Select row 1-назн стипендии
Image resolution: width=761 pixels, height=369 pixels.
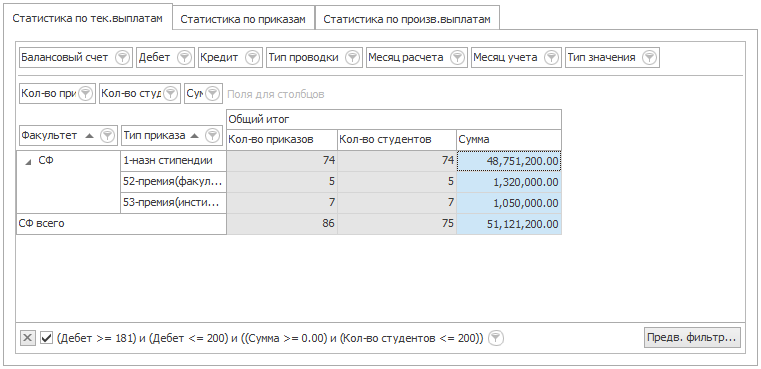(173, 161)
